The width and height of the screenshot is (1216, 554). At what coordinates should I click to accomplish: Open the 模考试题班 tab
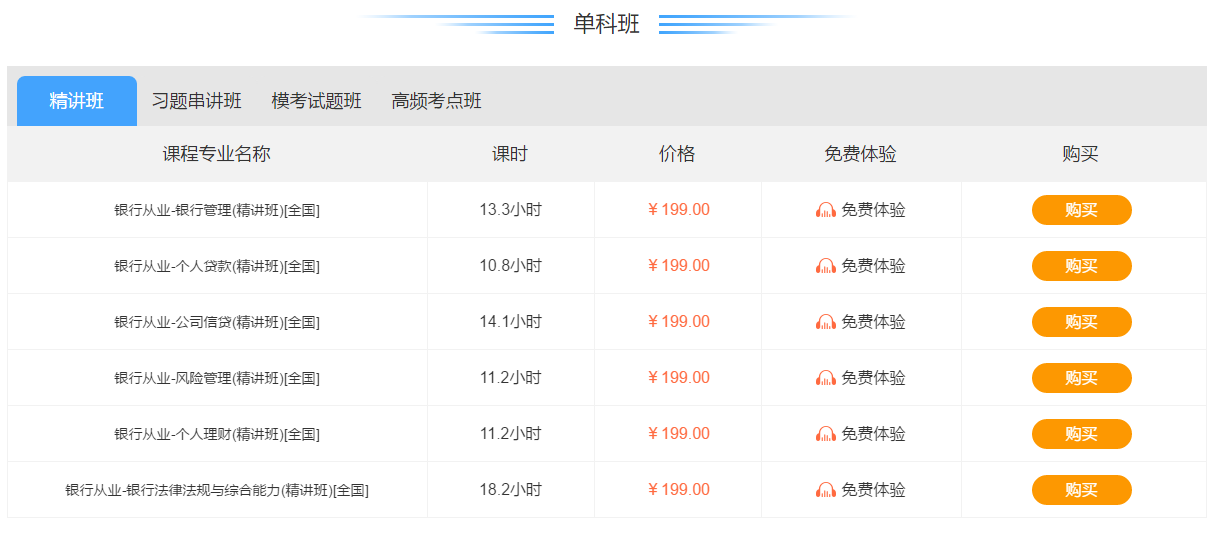(x=317, y=101)
